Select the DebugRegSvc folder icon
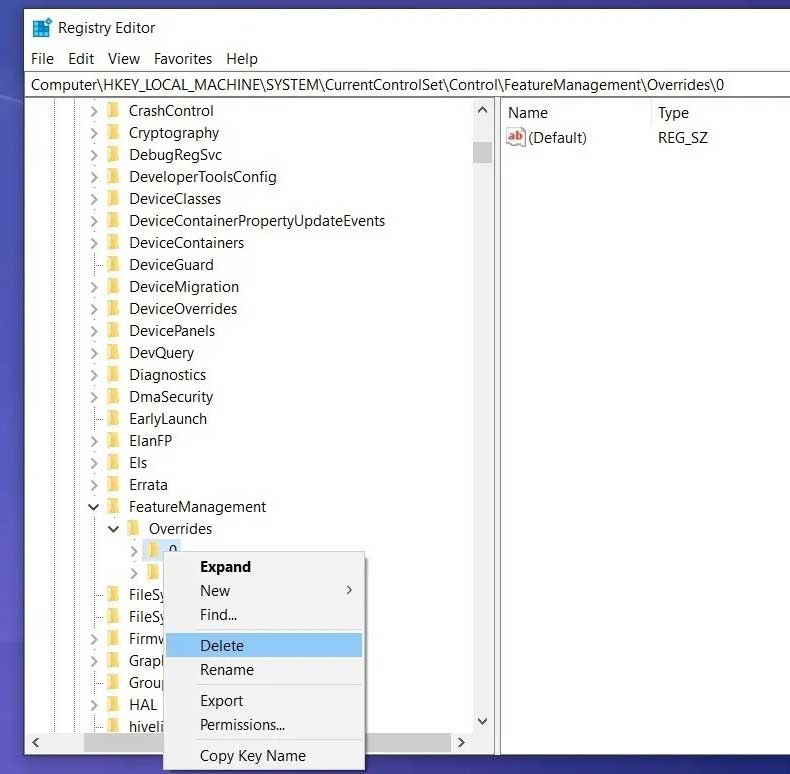790x774 pixels. (114, 154)
